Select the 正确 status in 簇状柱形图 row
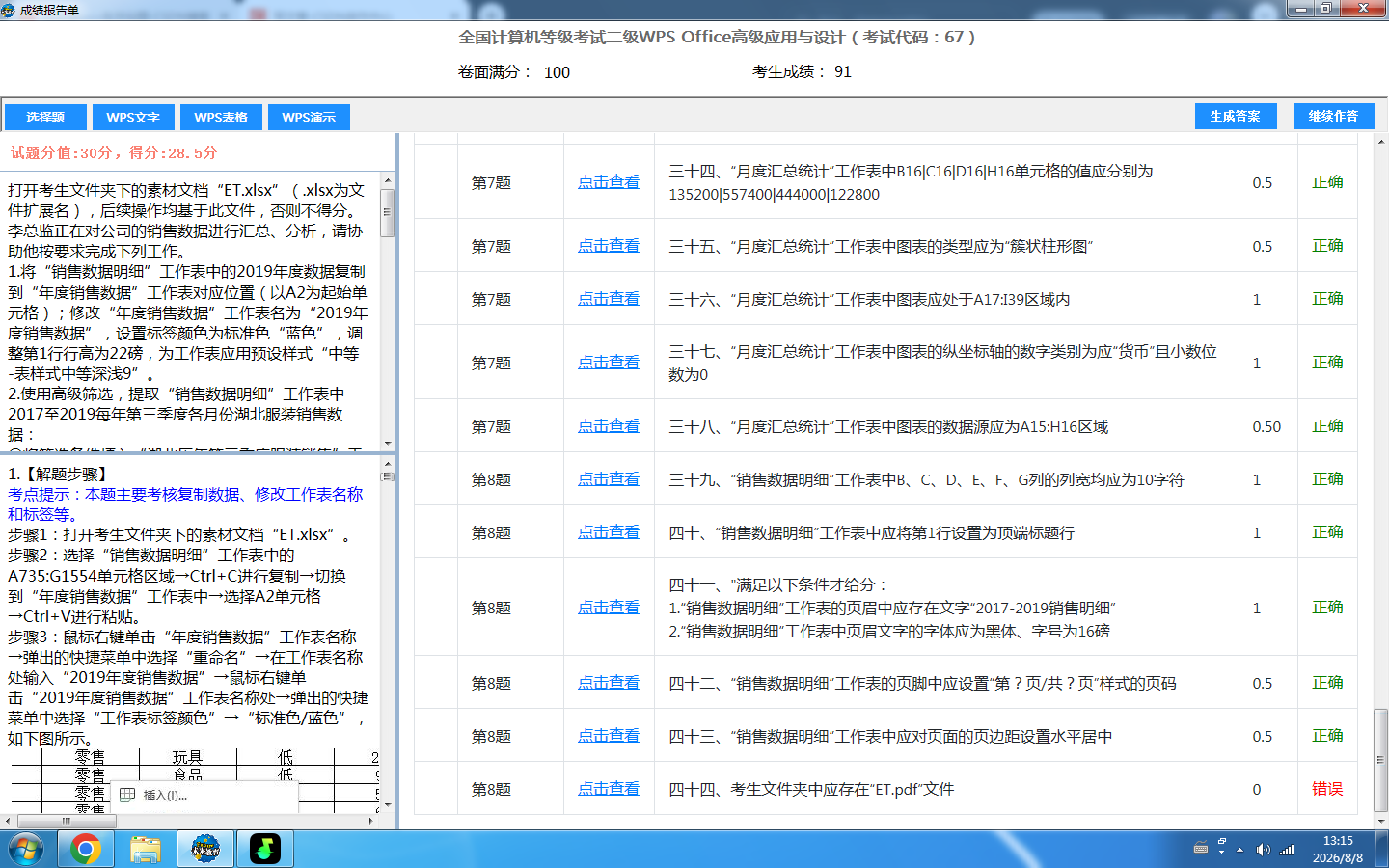The width and height of the screenshot is (1389, 868). point(1327,246)
